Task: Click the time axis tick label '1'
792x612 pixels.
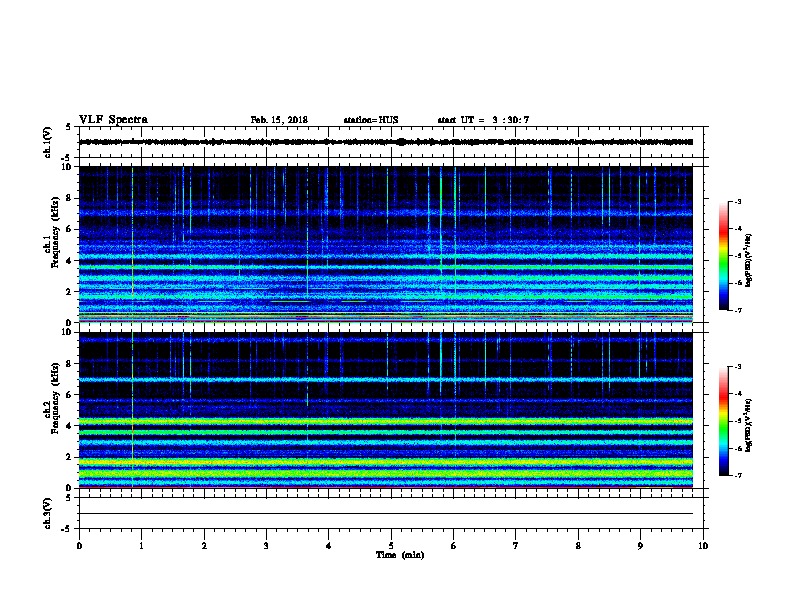Action: 141,545
